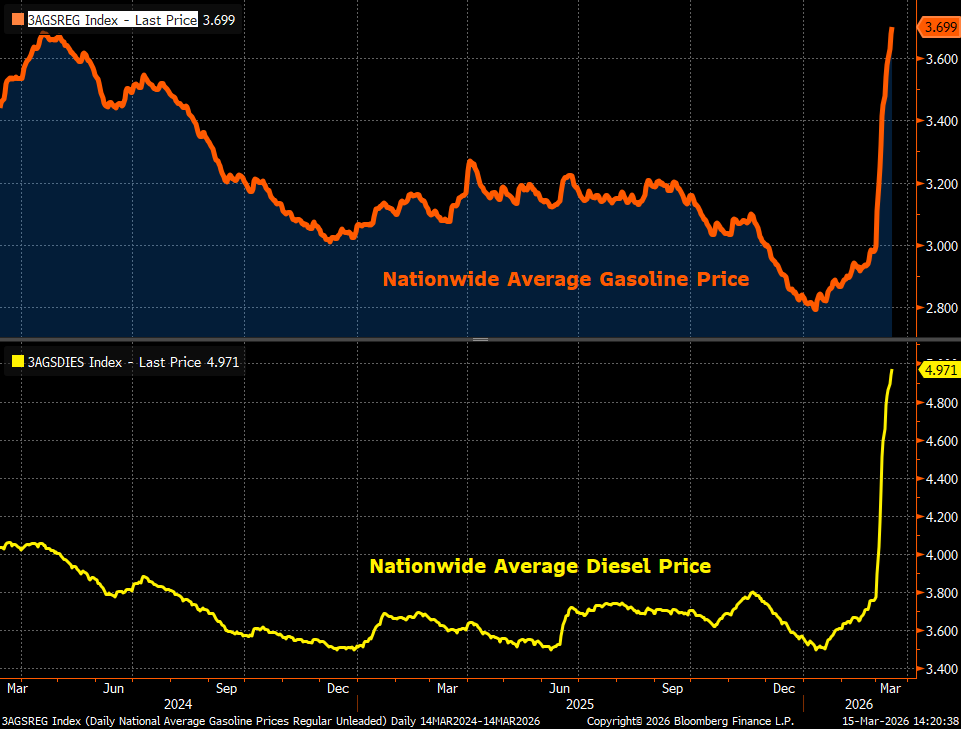961x729 pixels.
Task: Click the orange 3.699 last price tag
Action: [x=939, y=28]
